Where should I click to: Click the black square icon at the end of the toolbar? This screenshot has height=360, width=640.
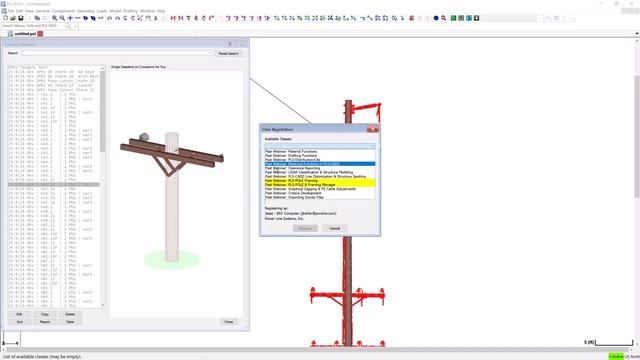tap(476, 18)
